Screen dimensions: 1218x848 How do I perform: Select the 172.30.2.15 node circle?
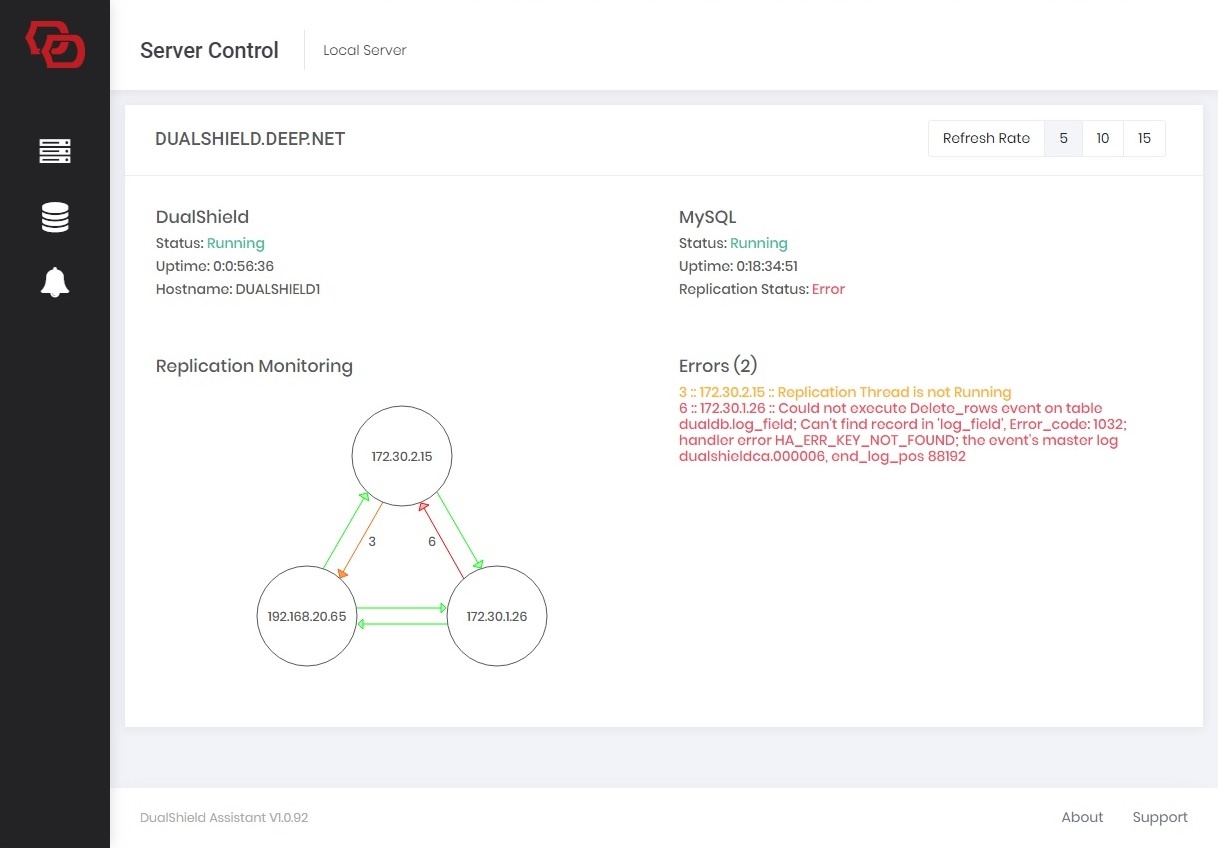(x=402, y=456)
